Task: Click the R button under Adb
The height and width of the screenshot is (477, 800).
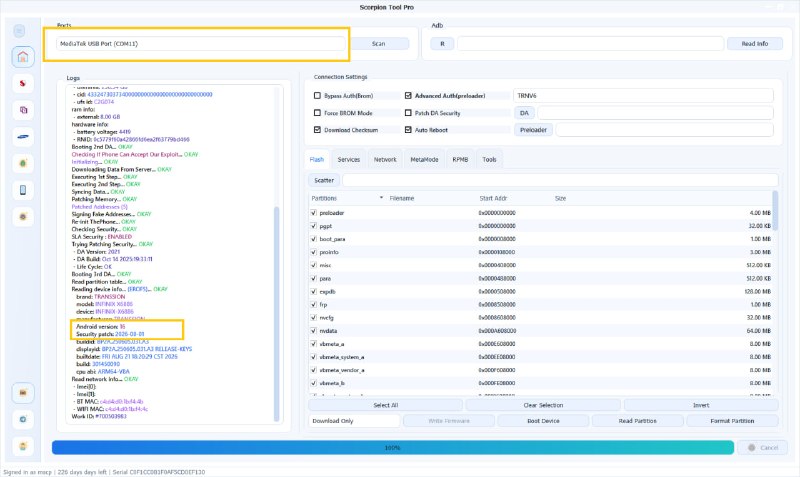Action: click(442, 44)
